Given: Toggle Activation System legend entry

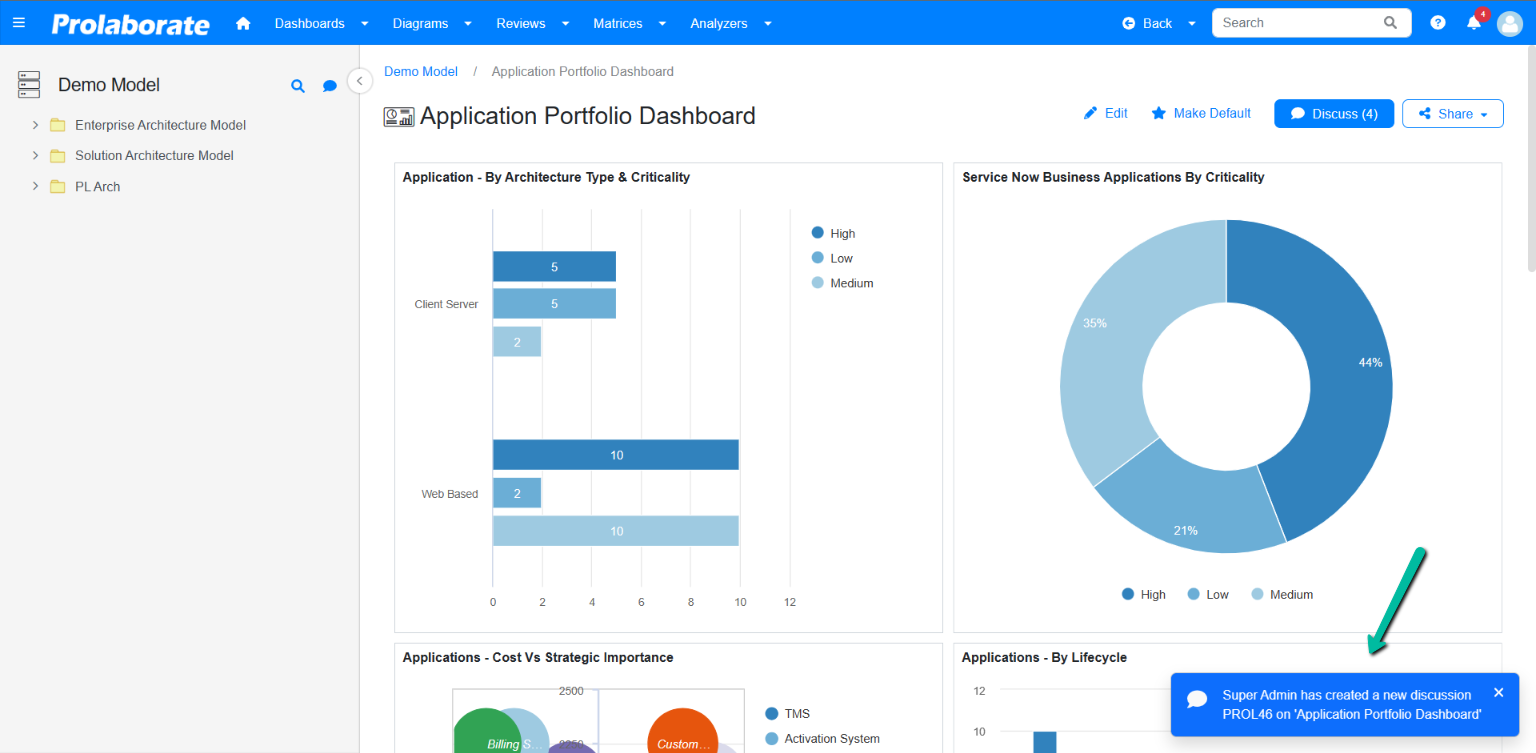Looking at the screenshot, I should [822, 739].
